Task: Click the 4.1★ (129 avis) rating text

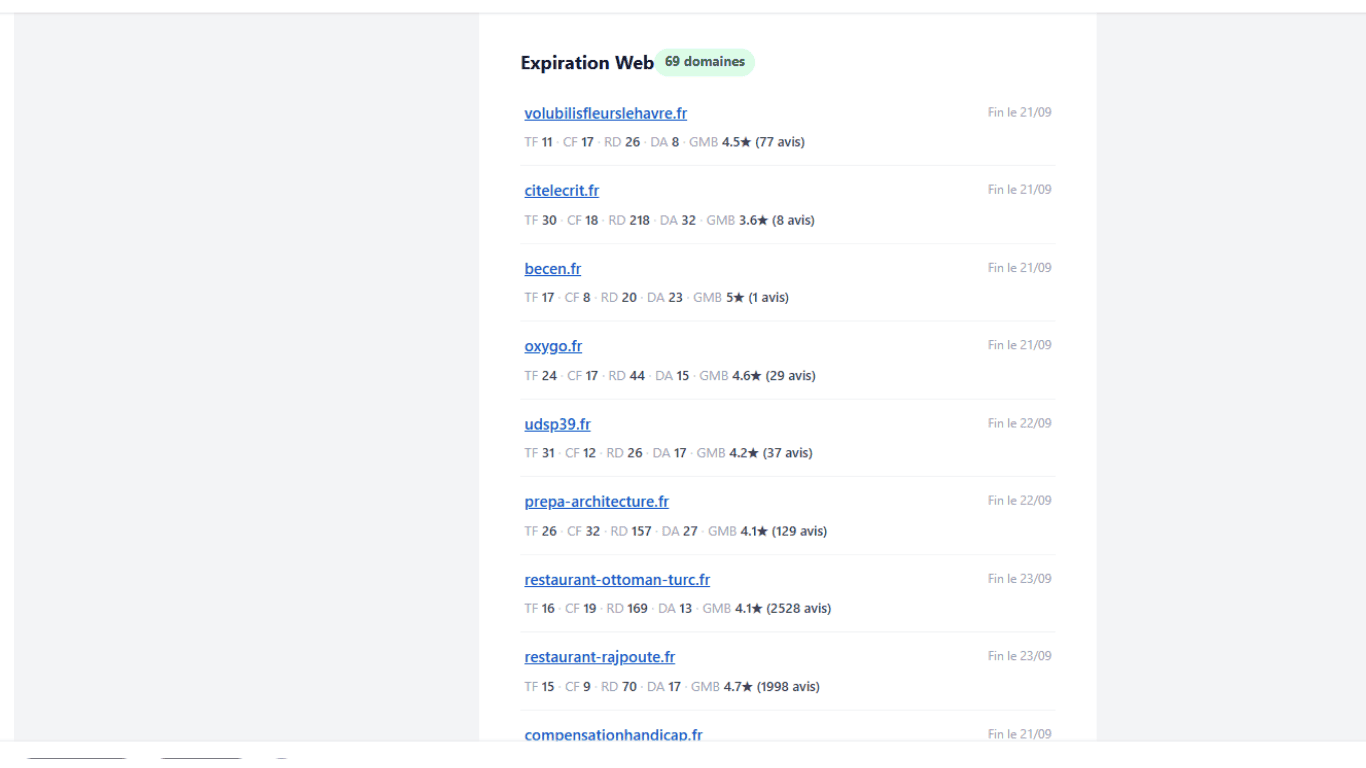Action: [x=784, y=531]
